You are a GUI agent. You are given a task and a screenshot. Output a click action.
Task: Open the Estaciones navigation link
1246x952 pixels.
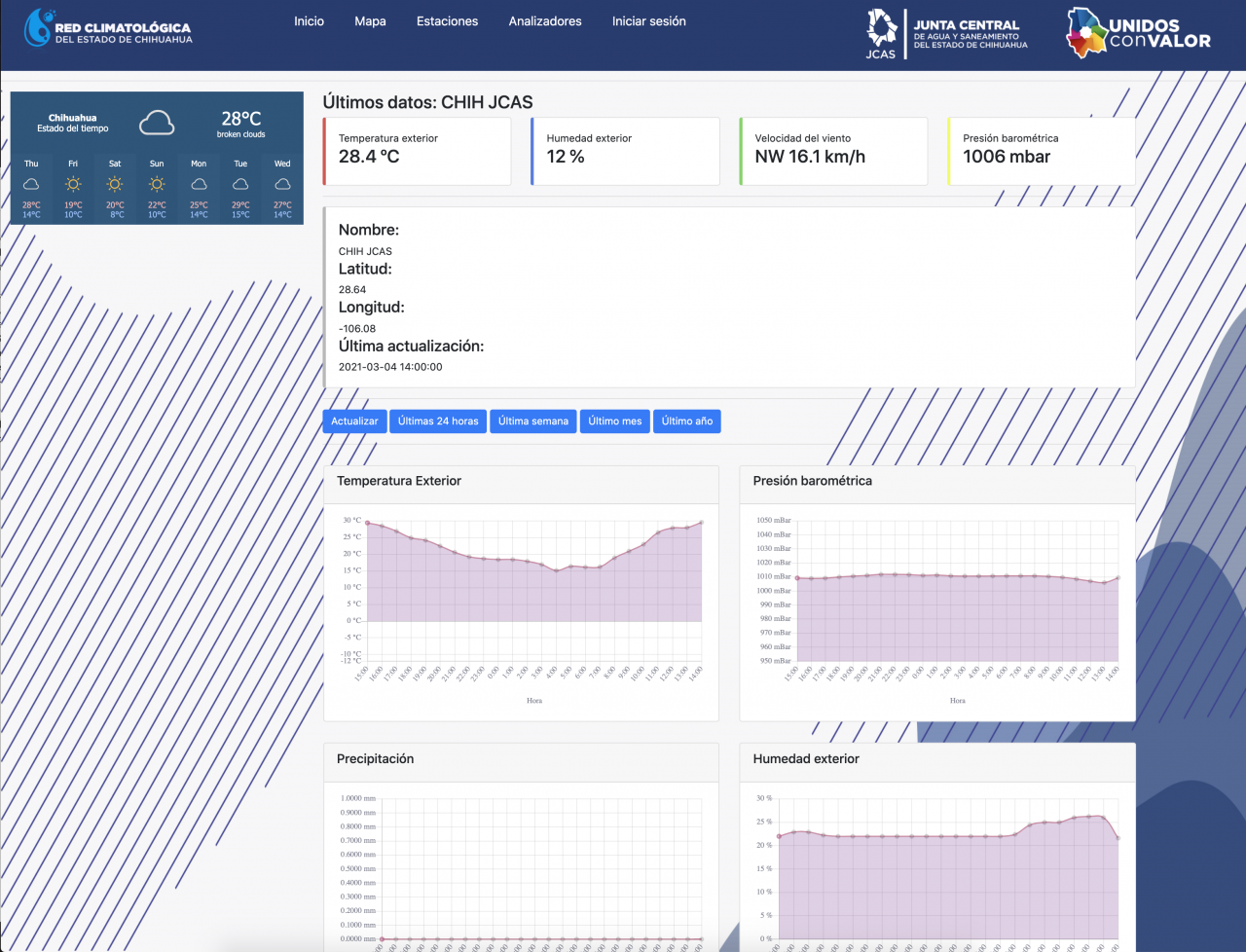point(447,21)
